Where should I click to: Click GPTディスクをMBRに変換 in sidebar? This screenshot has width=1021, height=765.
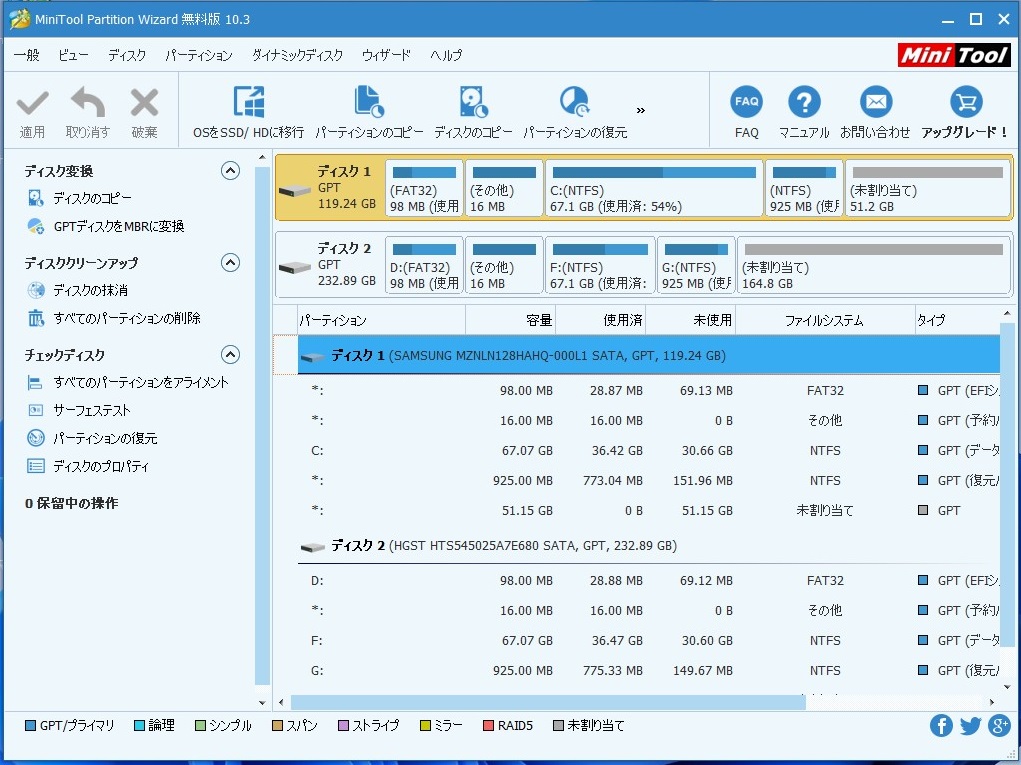click(118, 227)
